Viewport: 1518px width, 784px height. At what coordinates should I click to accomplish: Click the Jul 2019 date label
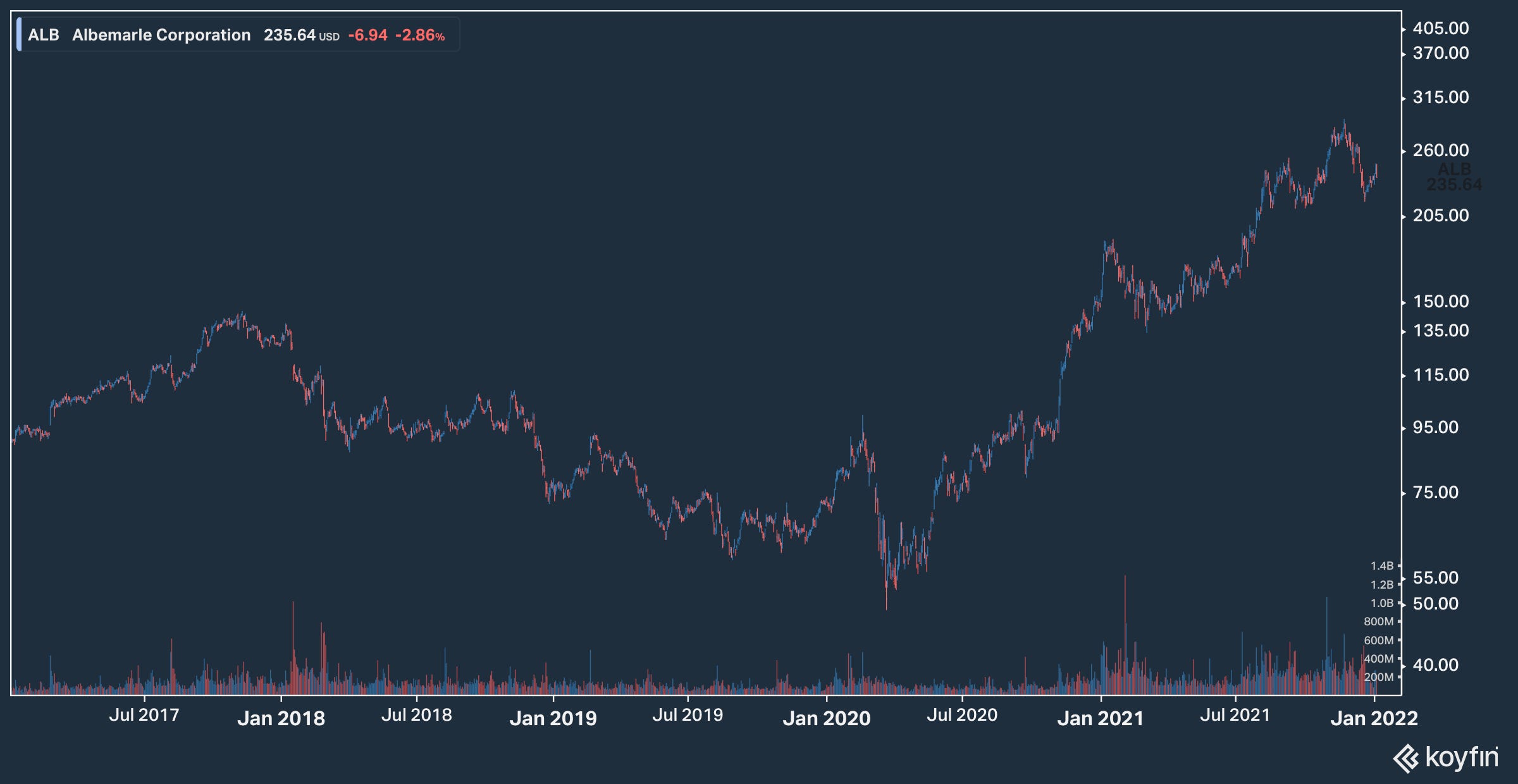coord(688,715)
